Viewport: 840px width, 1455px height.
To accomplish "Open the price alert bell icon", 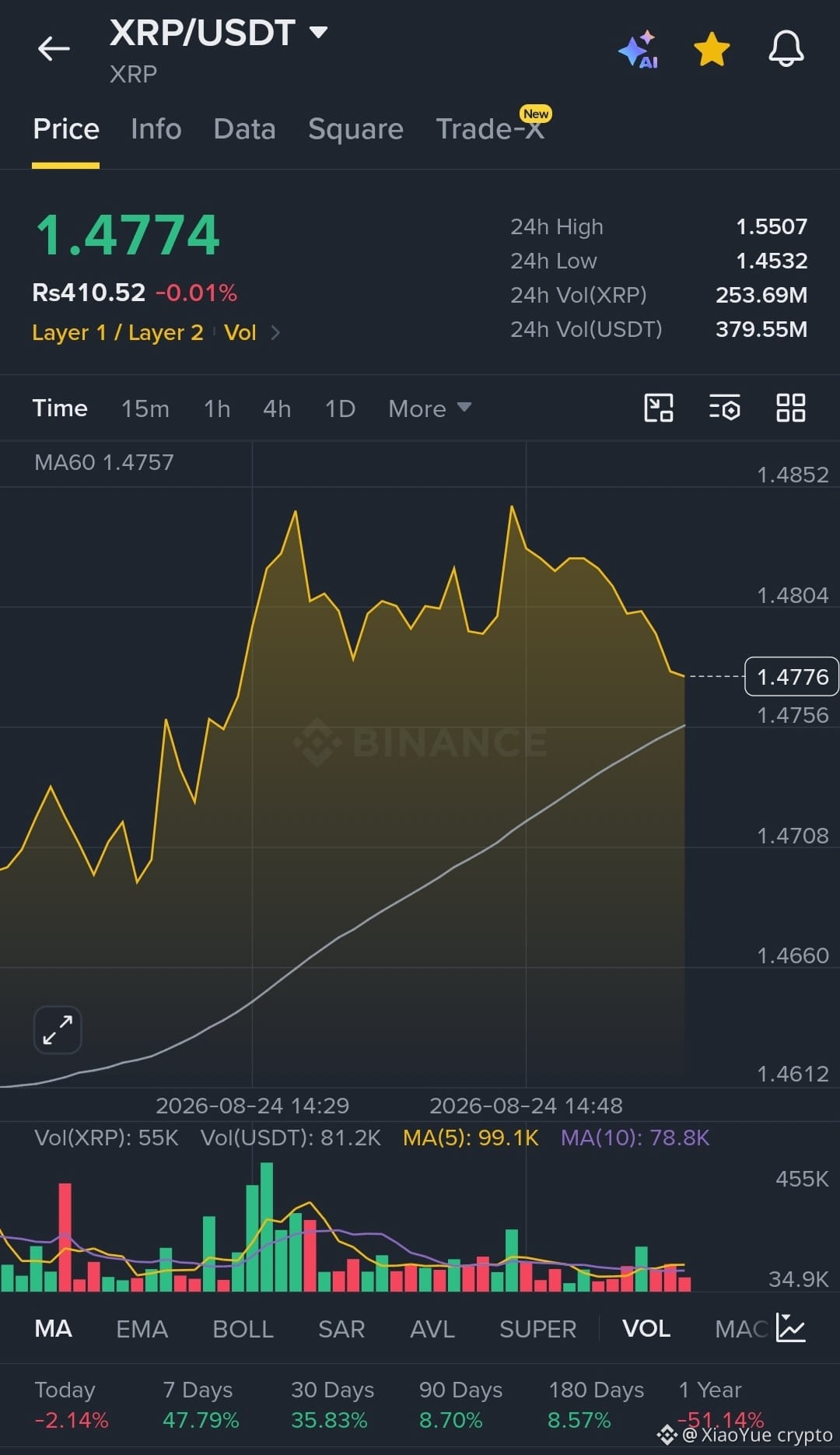I will (x=786, y=49).
